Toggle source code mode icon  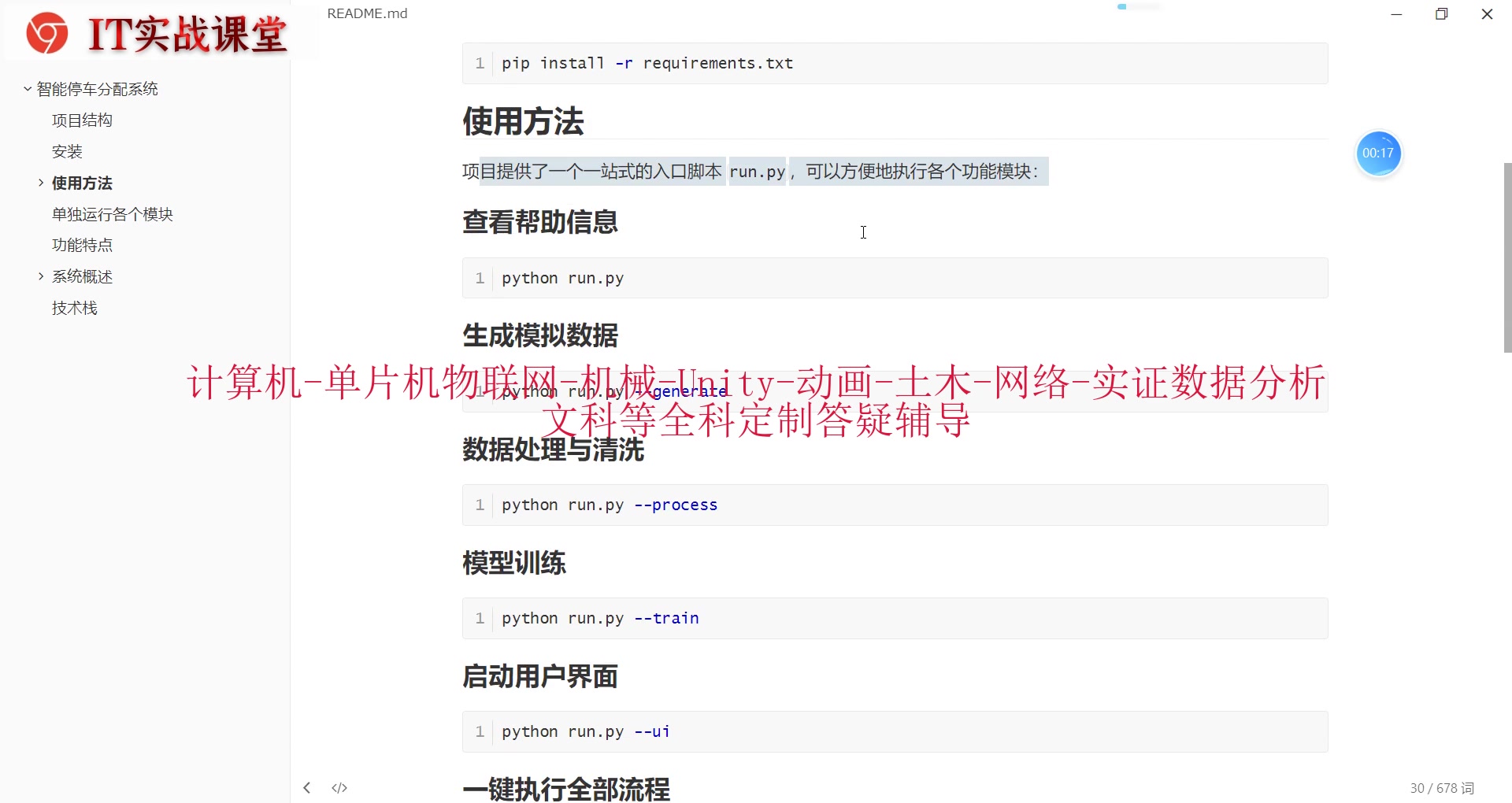point(339,787)
